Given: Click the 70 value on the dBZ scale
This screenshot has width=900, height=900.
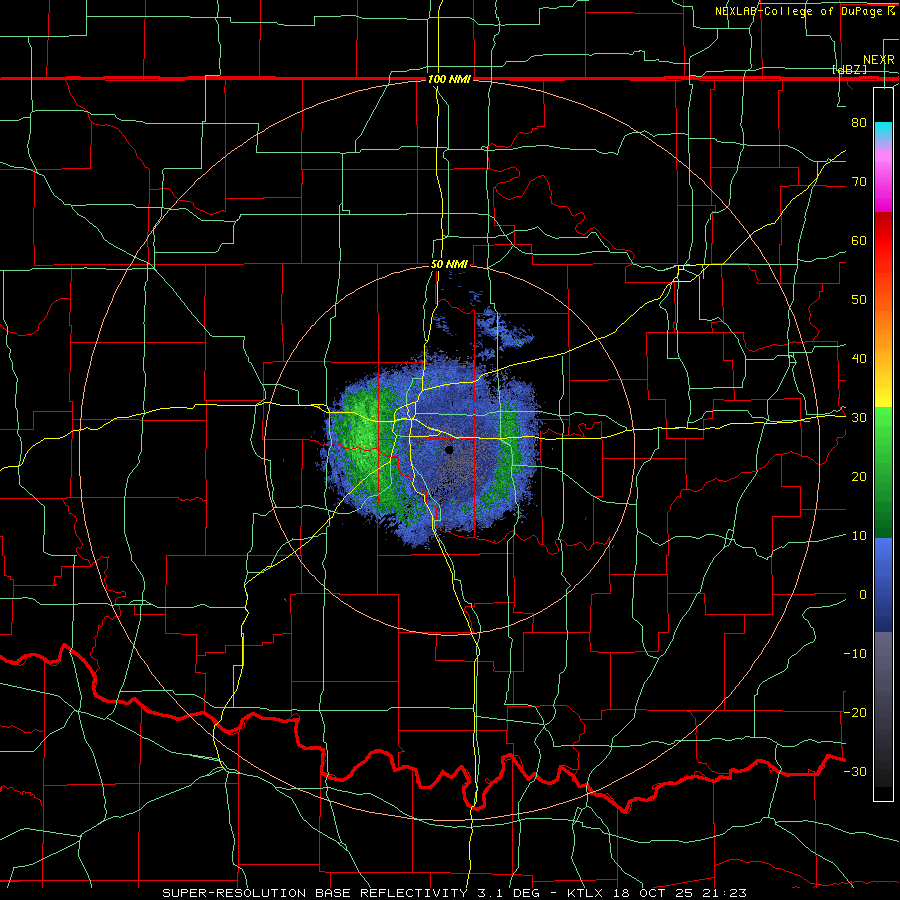Looking at the screenshot, I should [x=859, y=182].
